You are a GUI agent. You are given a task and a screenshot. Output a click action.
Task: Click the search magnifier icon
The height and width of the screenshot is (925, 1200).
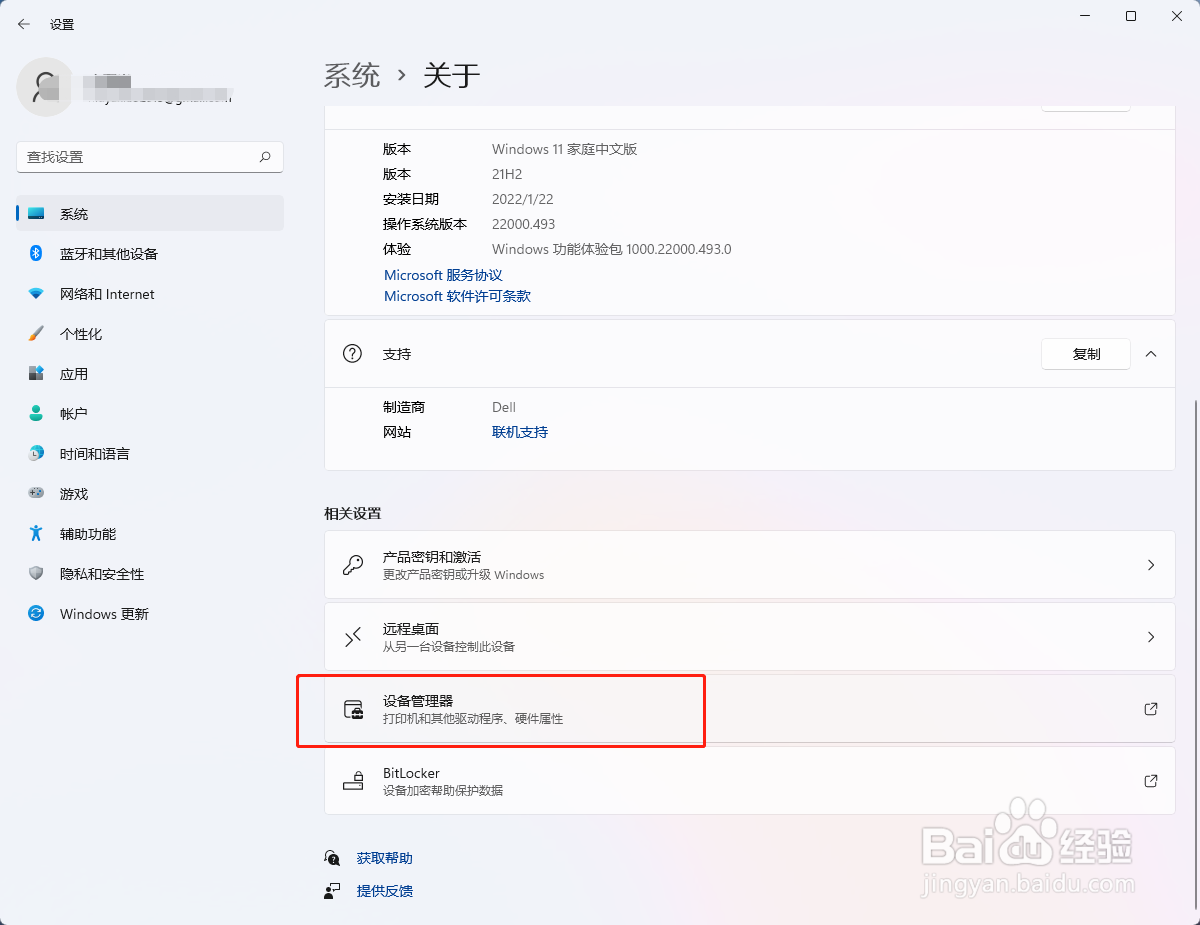tap(265, 157)
